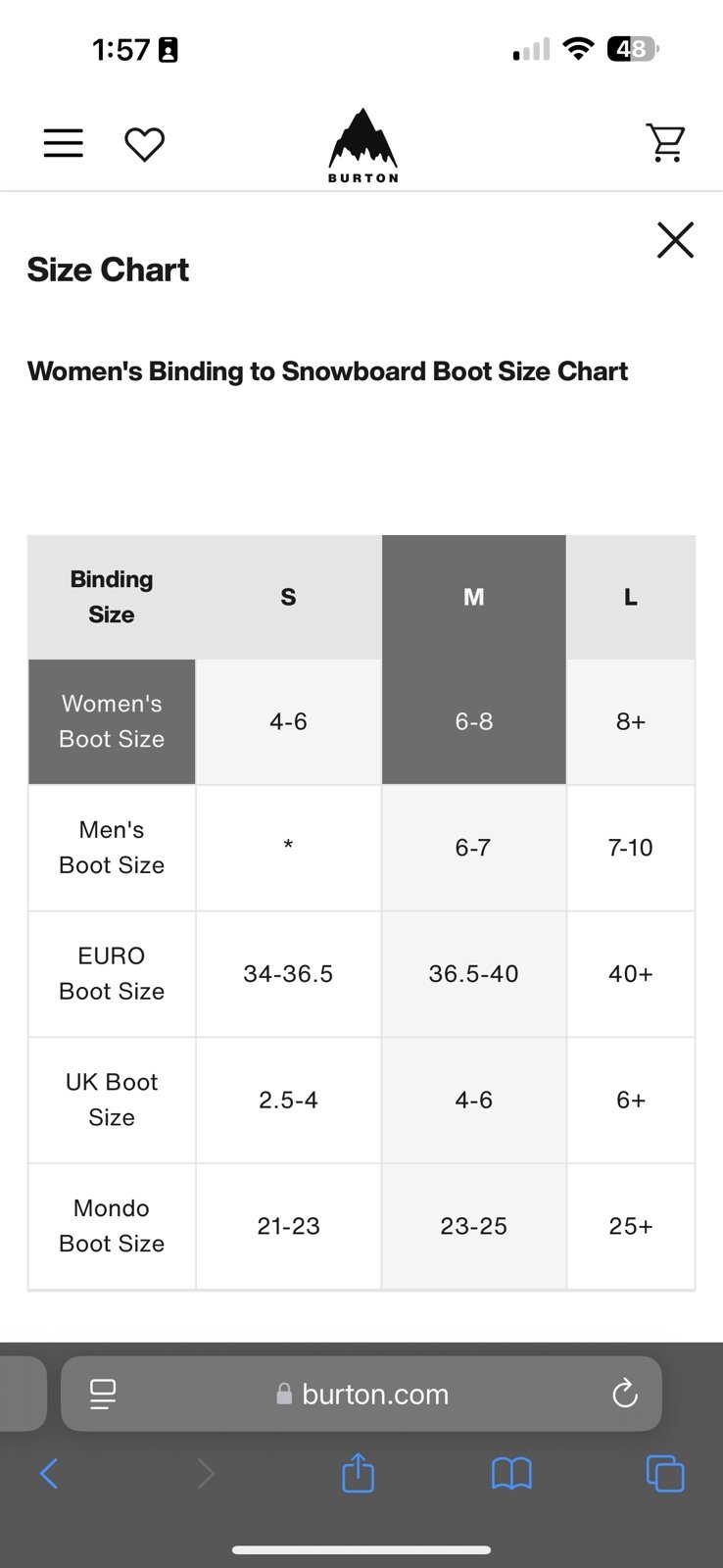Open Safari bookmarks book icon
The width and height of the screenshot is (723, 1568).
[x=511, y=1473]
